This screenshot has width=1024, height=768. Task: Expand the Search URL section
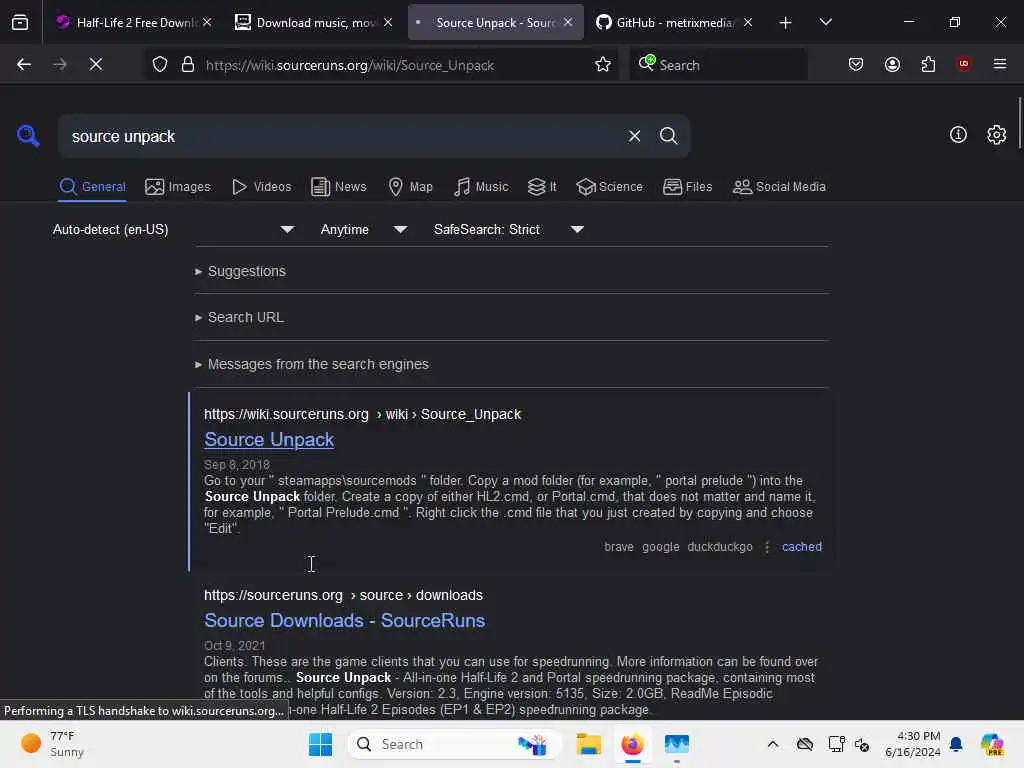tap(239, 317)
